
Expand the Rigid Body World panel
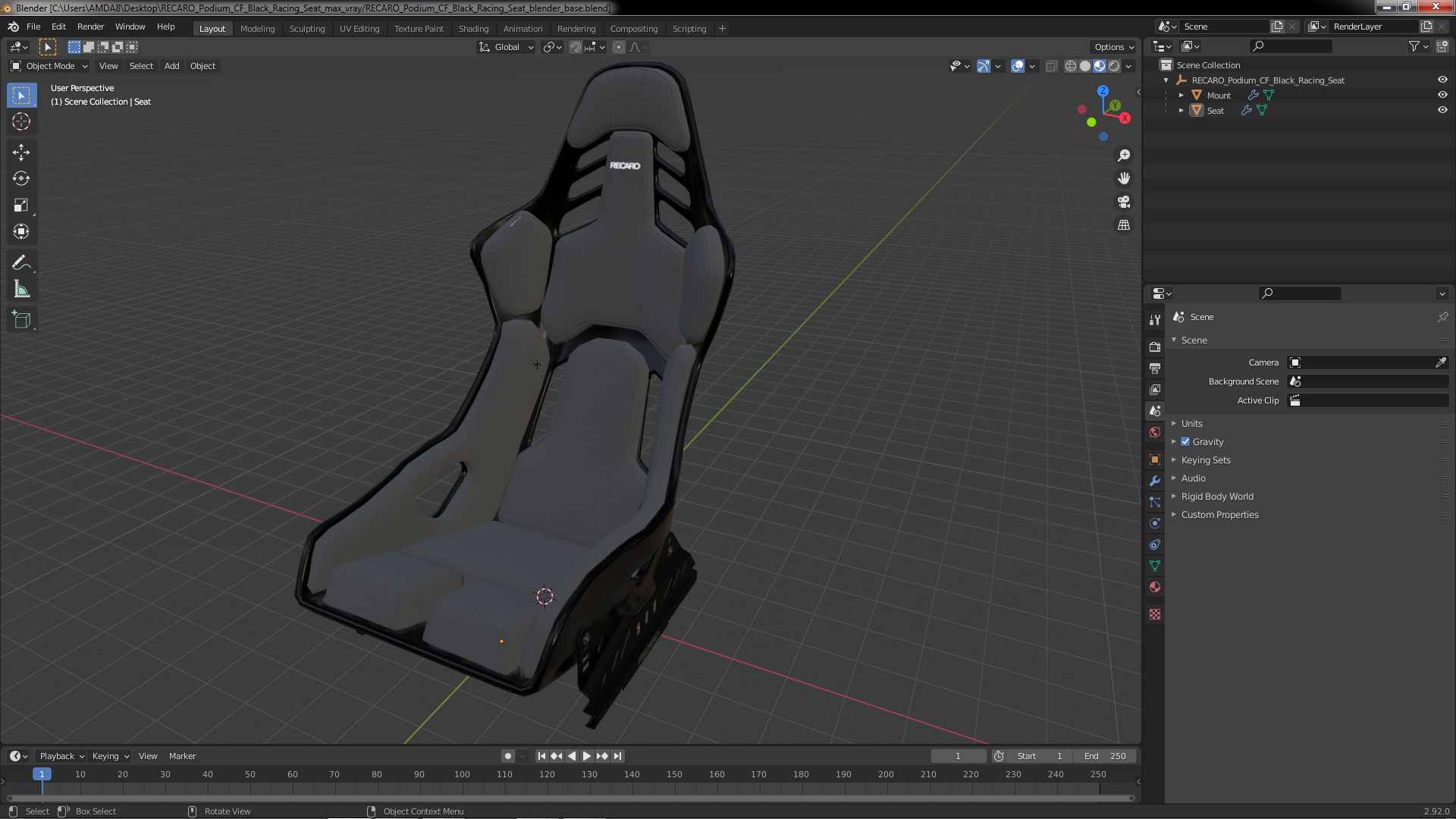tap(1217, 496)
